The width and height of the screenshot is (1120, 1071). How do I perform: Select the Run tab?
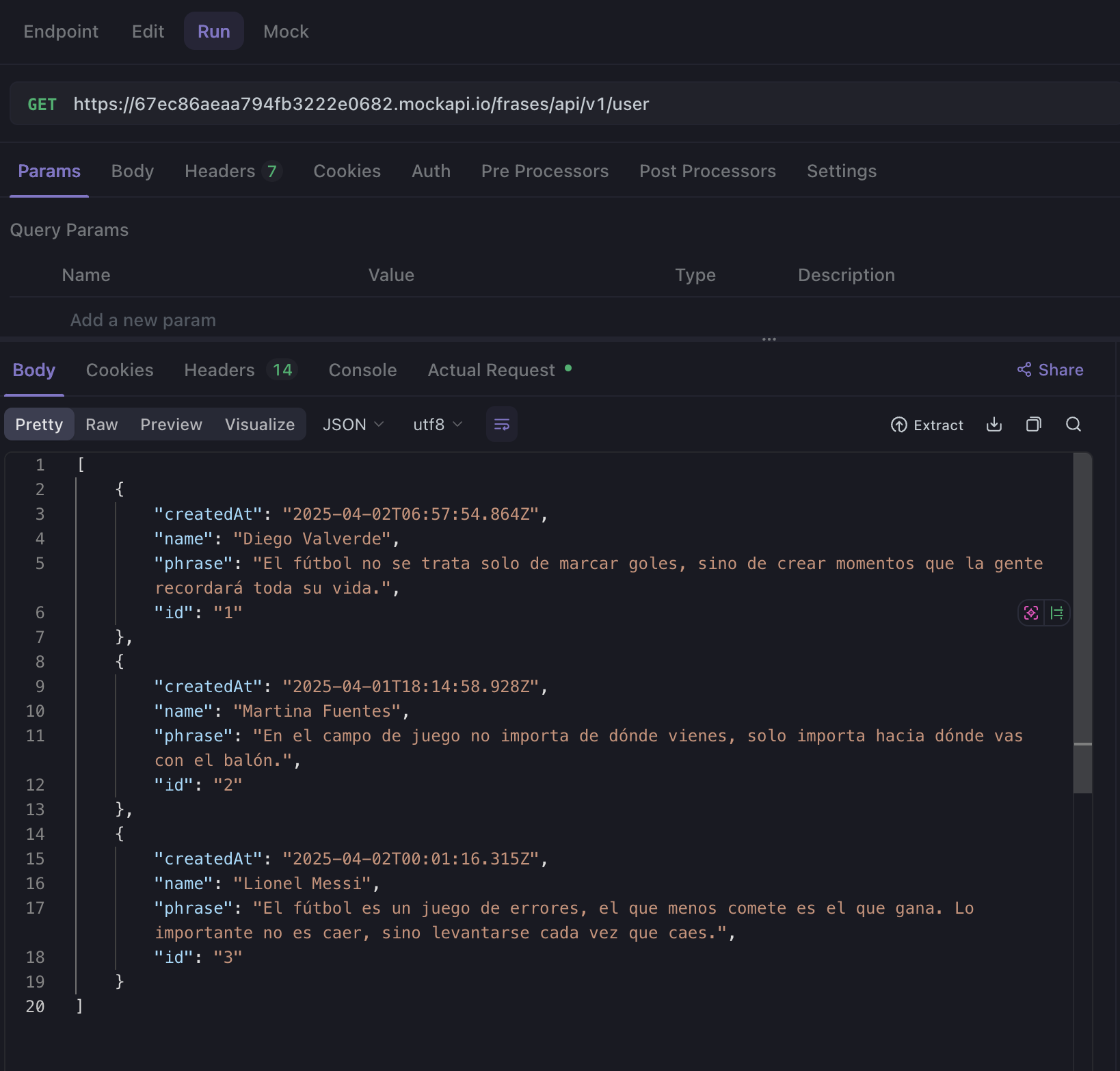(214, 31)
